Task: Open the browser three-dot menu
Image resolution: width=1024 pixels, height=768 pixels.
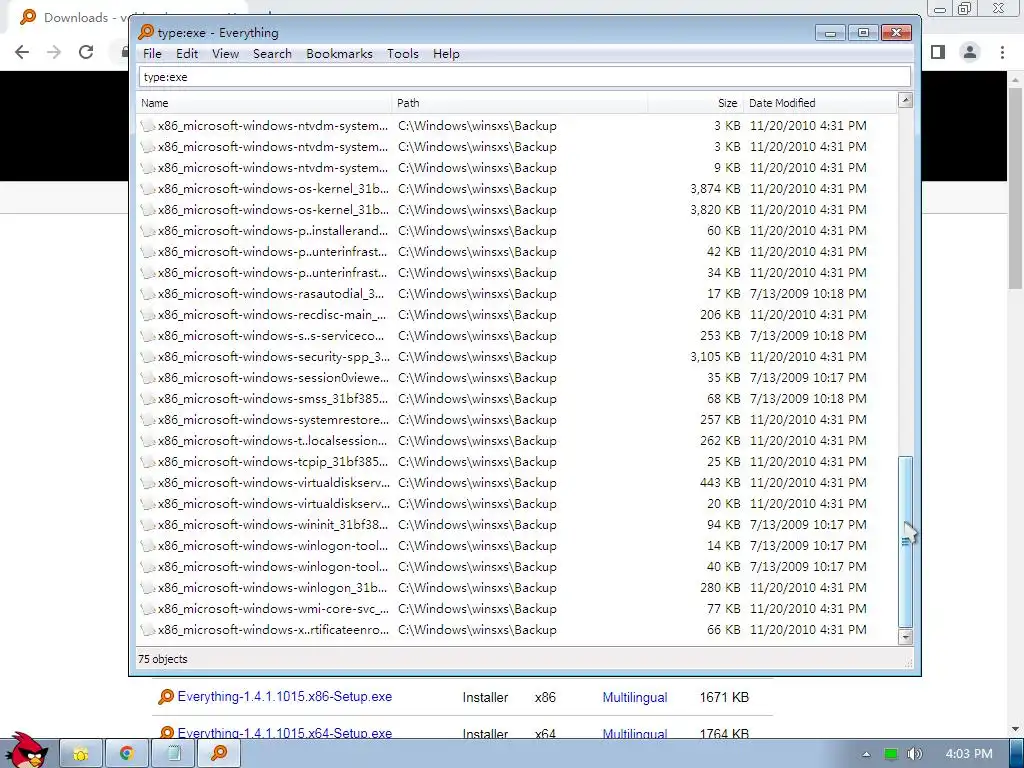Action: coord(1002,52)
